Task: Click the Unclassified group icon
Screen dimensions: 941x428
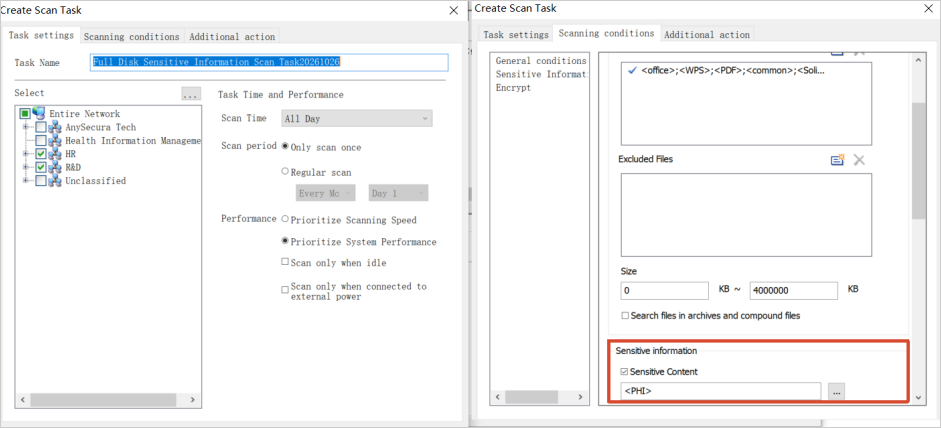Action: [x=55, y=180]
